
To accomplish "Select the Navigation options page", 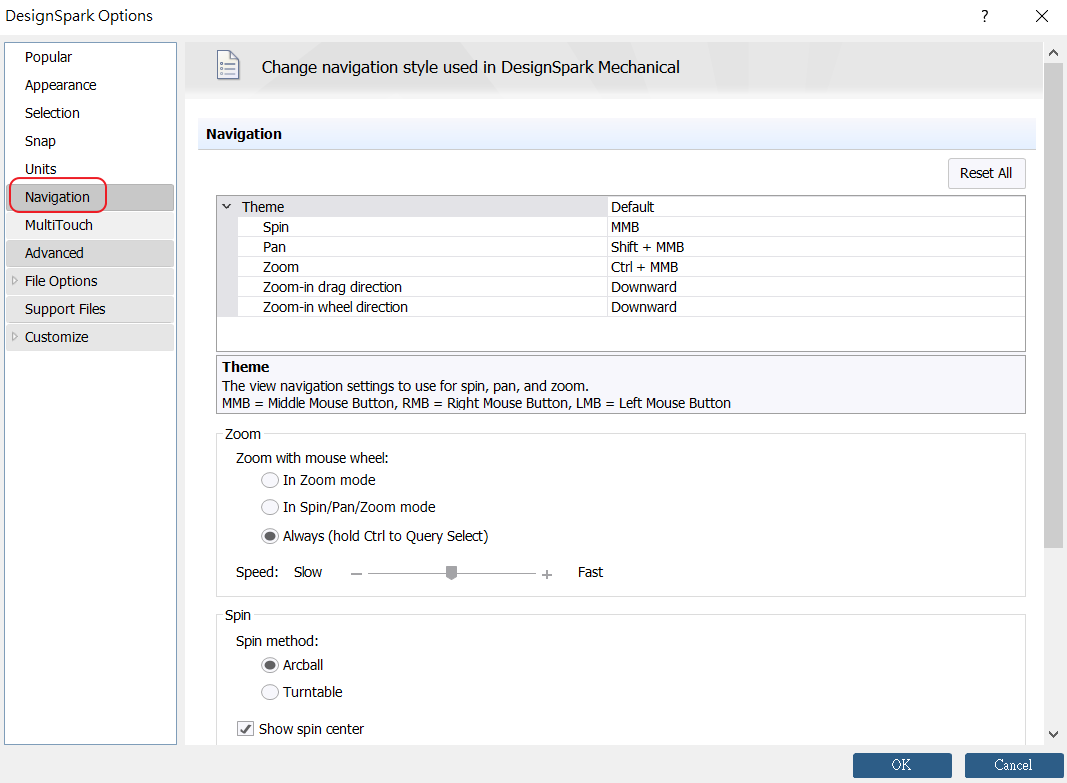I will [91, 197].
